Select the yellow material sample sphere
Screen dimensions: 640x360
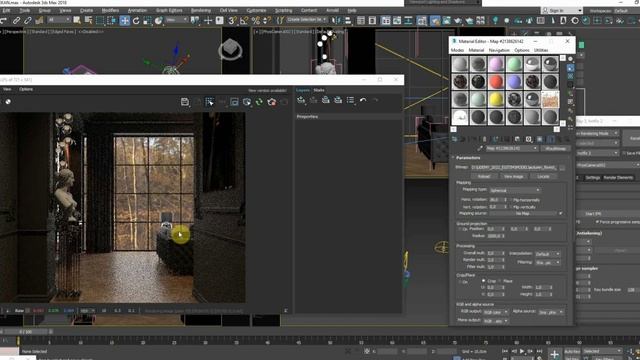496,99
